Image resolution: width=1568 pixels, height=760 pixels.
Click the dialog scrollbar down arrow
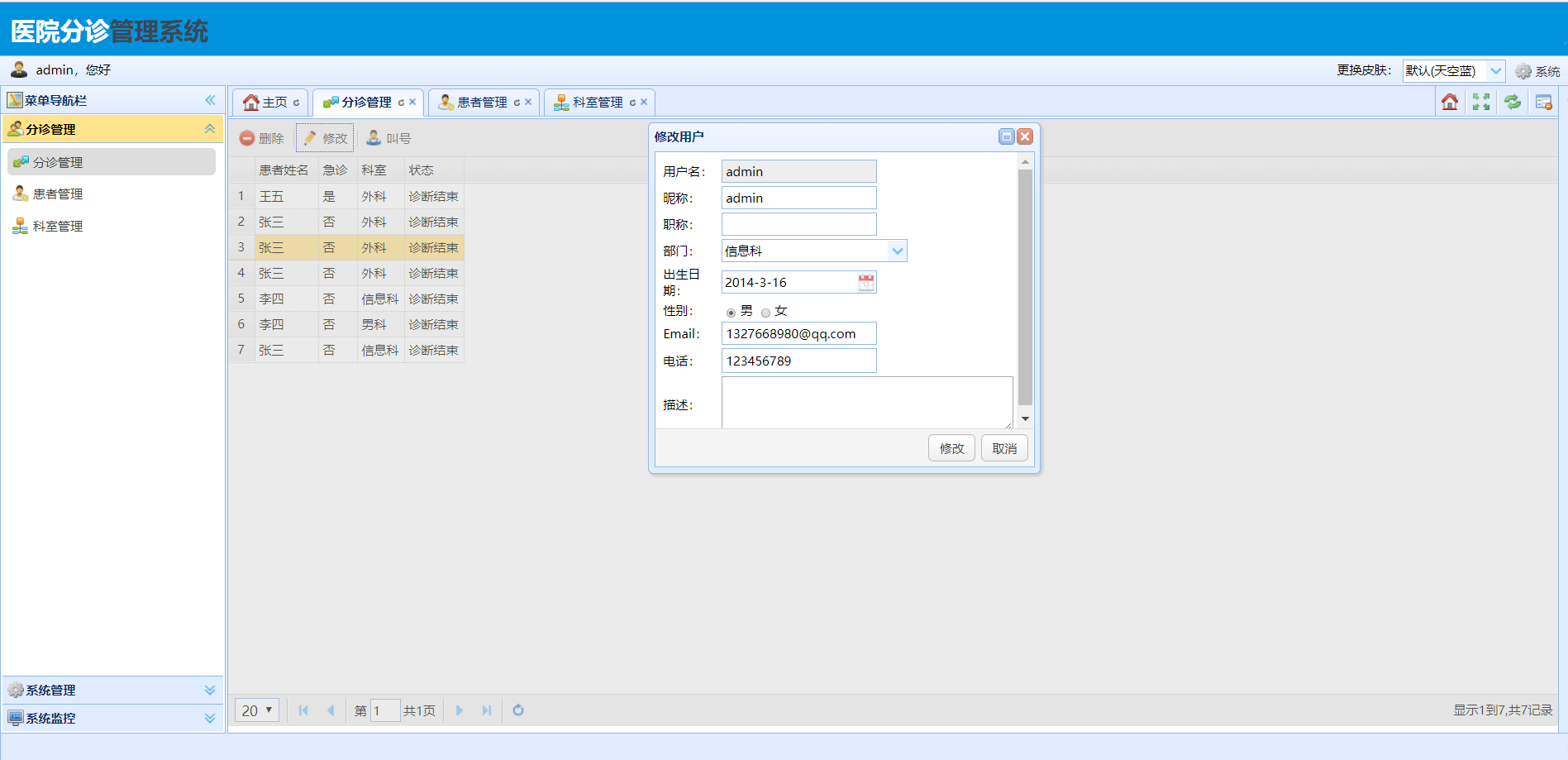(1025, 419)
